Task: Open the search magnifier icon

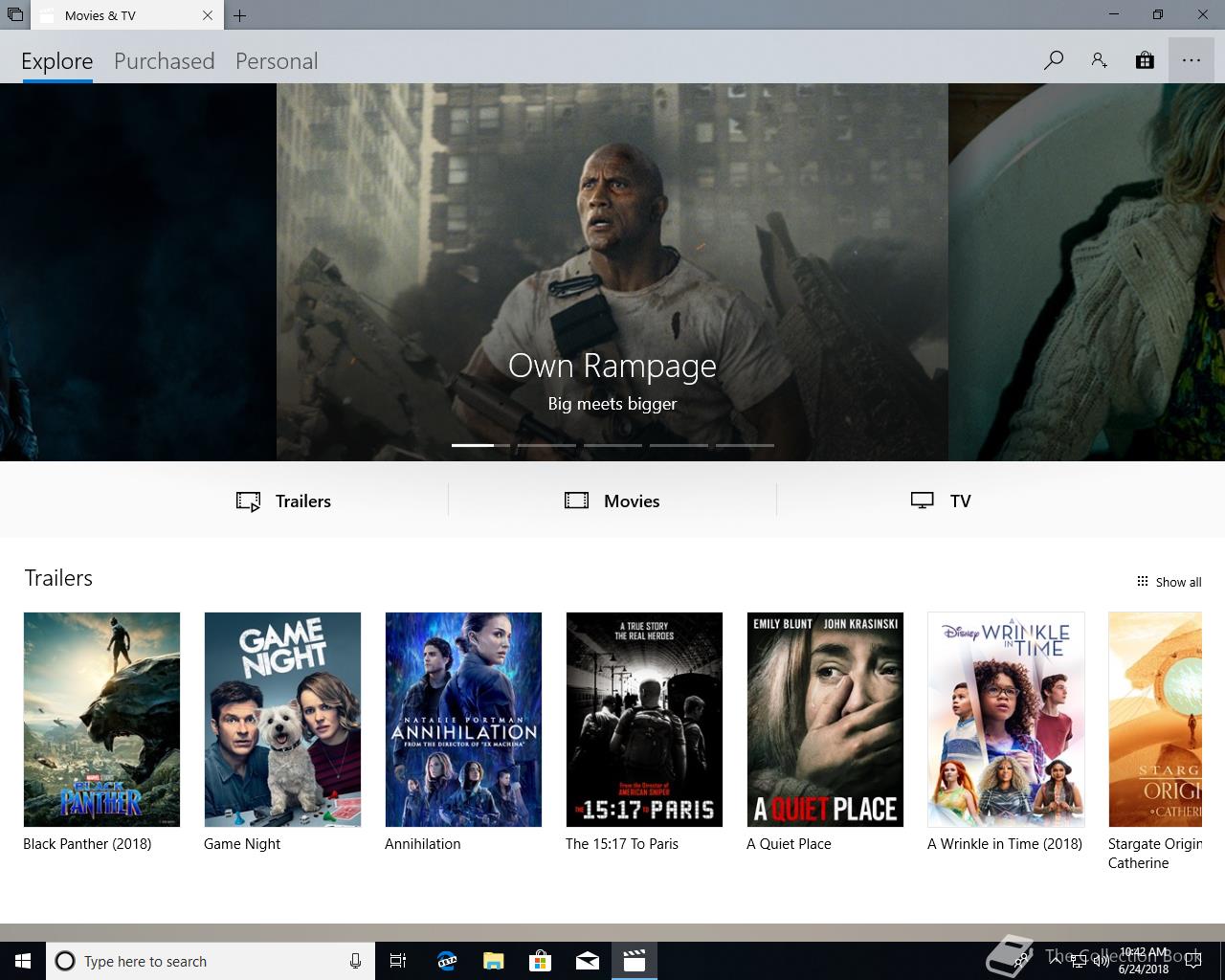Action: (1054, 60)
